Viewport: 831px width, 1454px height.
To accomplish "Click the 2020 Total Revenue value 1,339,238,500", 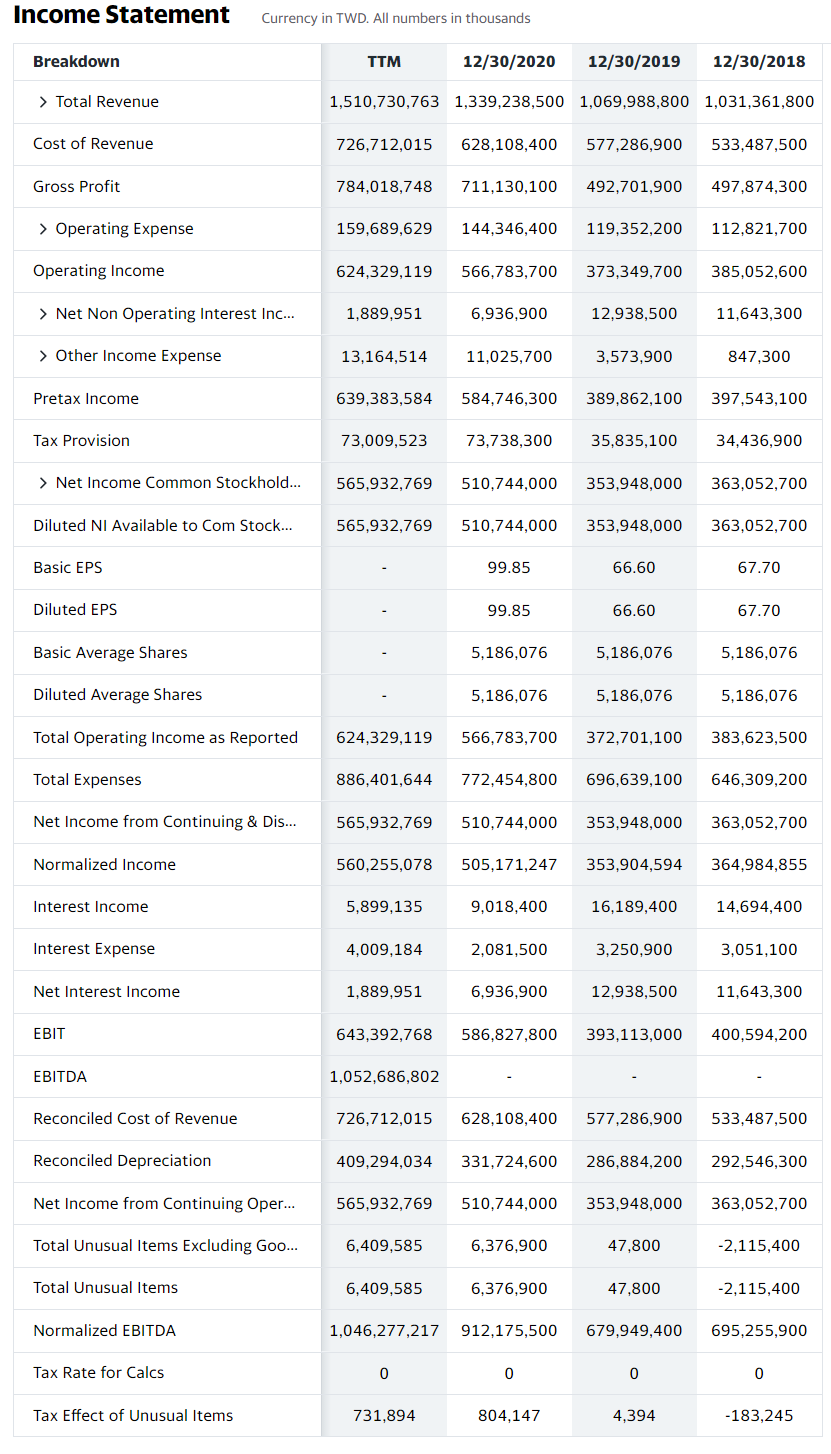I will pyautogui.click(x=509, y=102).
